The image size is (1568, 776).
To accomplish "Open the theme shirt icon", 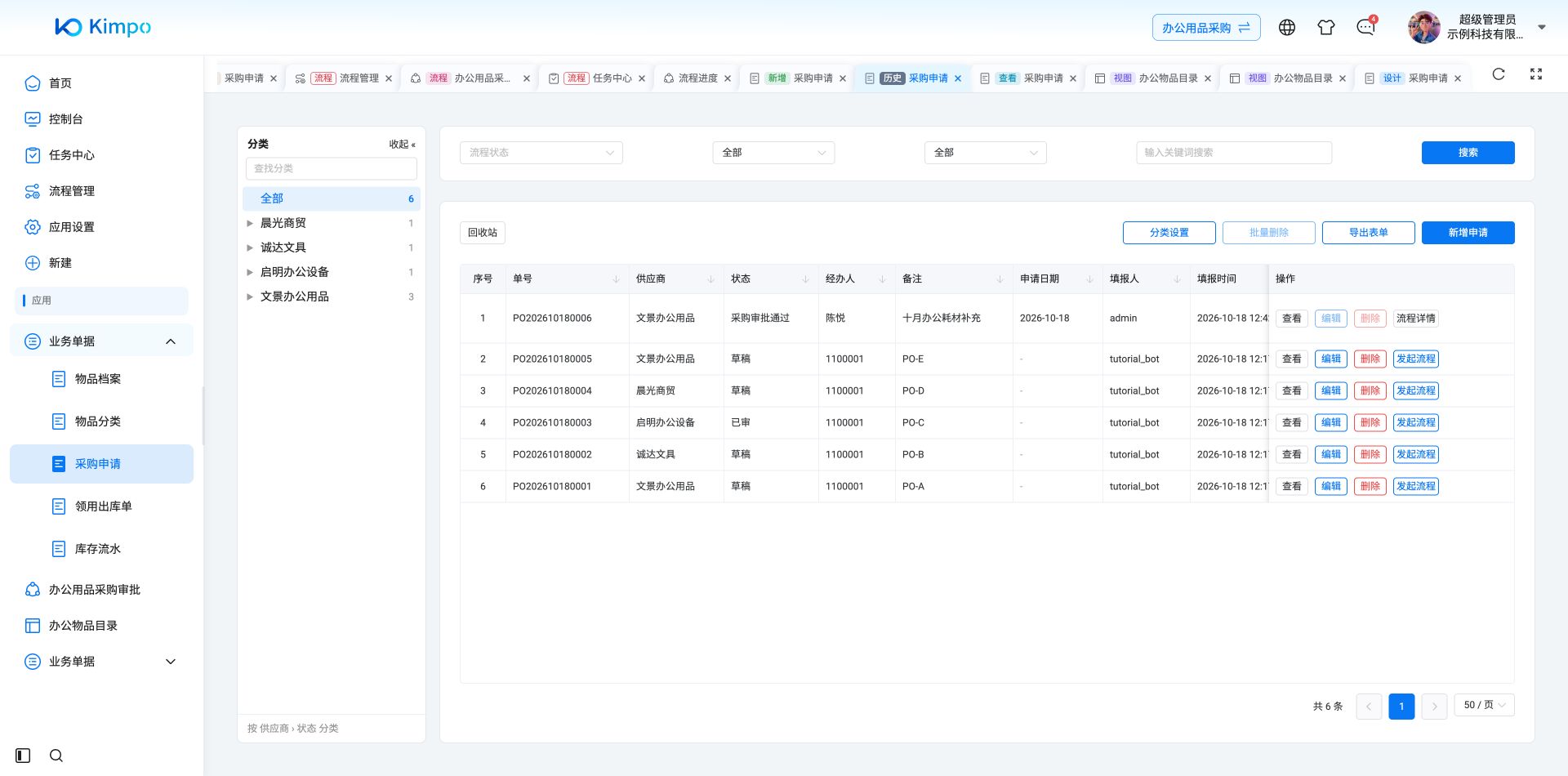I will click(1326, 27).
